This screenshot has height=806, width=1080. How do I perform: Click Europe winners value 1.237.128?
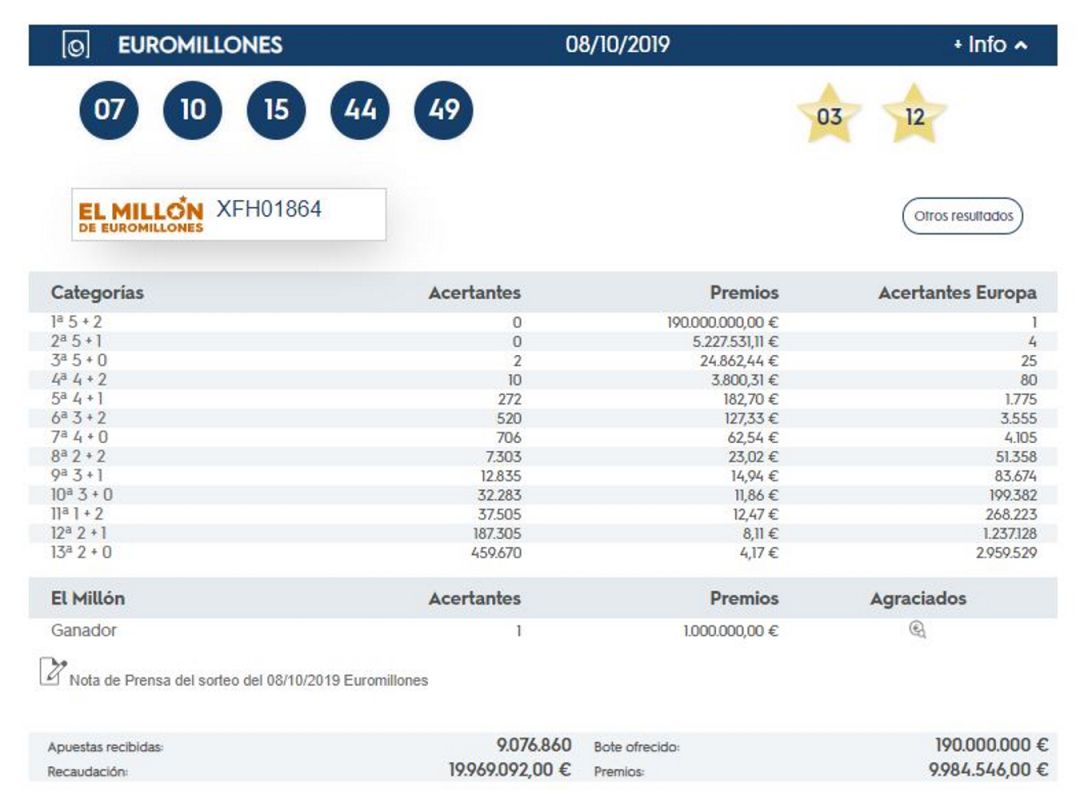[x=1008, y=534]
